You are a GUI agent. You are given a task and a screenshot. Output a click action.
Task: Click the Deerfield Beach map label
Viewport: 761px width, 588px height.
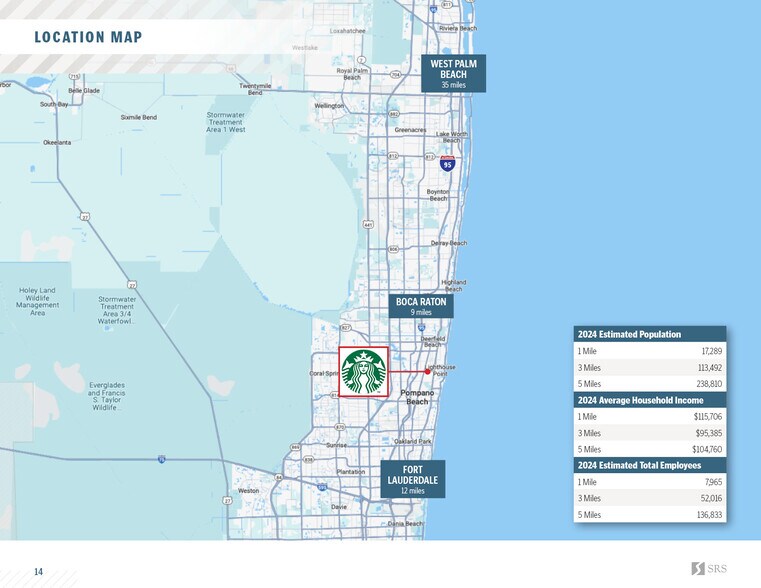[432, 342]
